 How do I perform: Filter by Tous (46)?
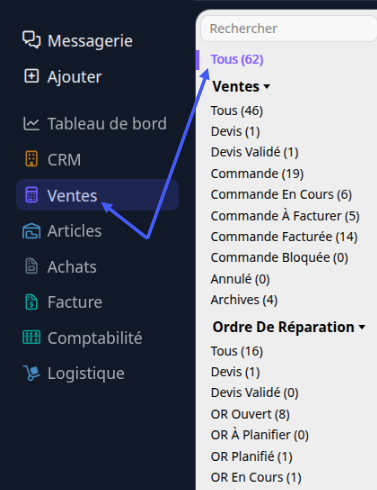[x=237, y=111]
